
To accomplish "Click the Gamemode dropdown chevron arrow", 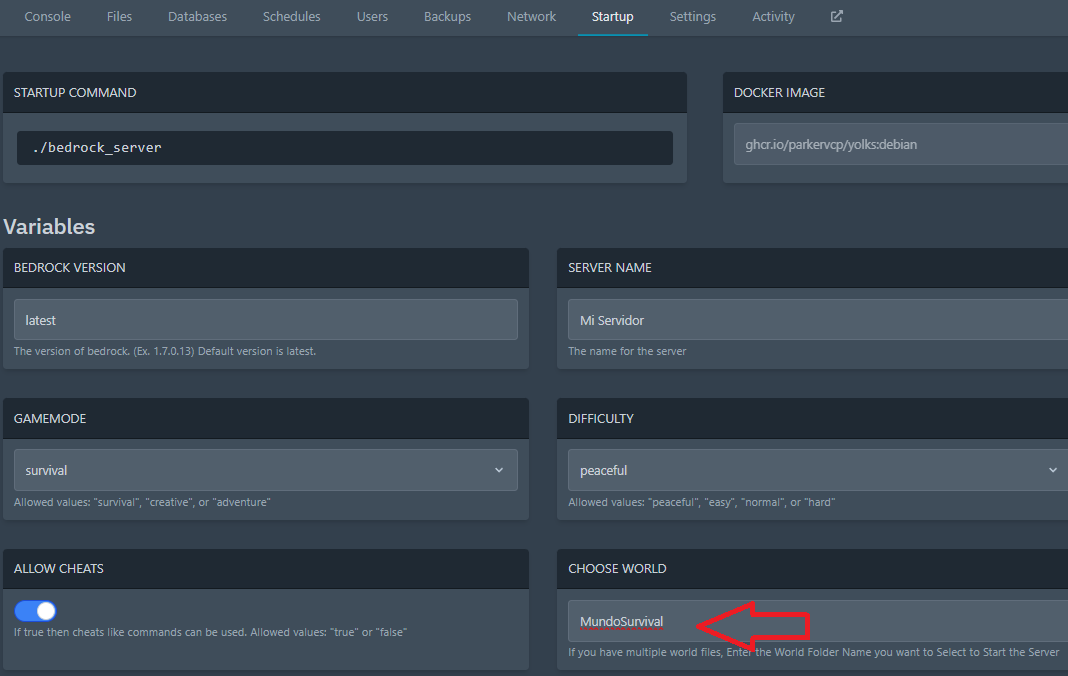I will (499, 470).
